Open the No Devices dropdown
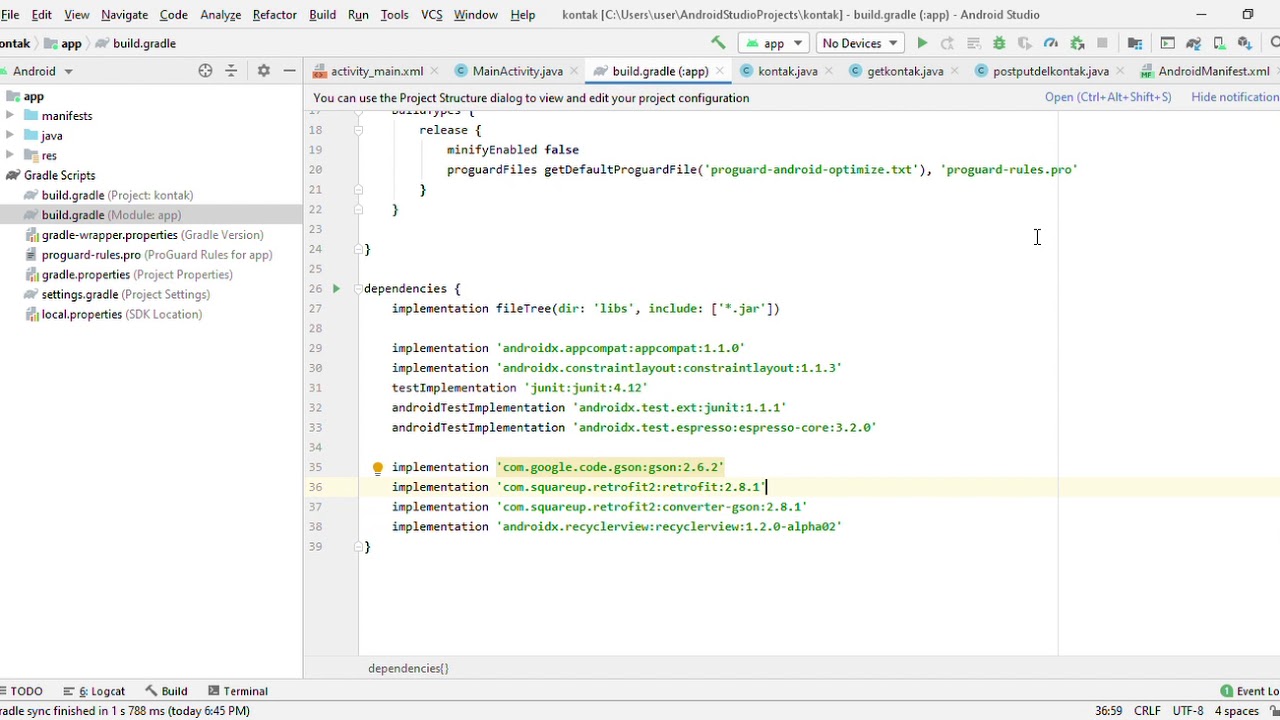This screenshot has height=720, width=1280. (x=860, y=43)
